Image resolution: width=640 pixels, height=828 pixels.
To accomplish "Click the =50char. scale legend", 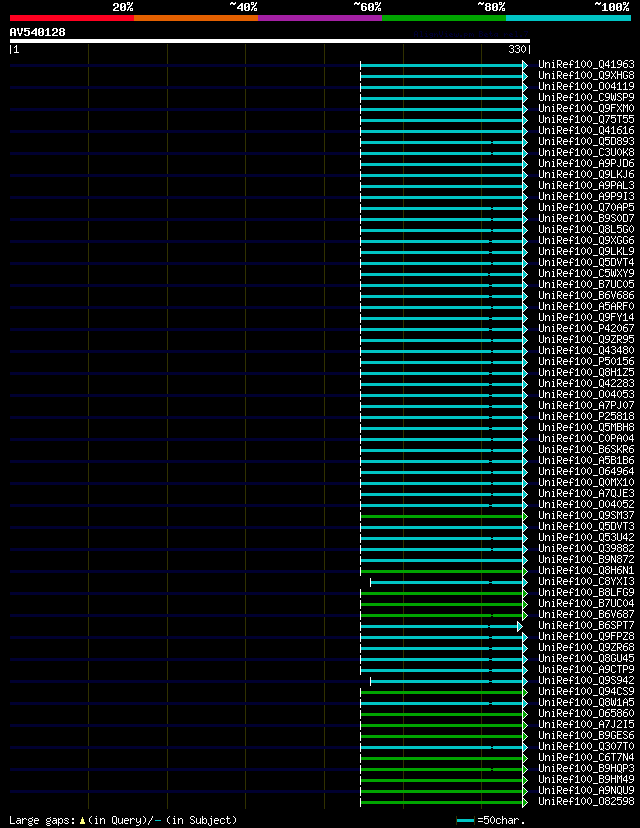I will click(491, 821).
